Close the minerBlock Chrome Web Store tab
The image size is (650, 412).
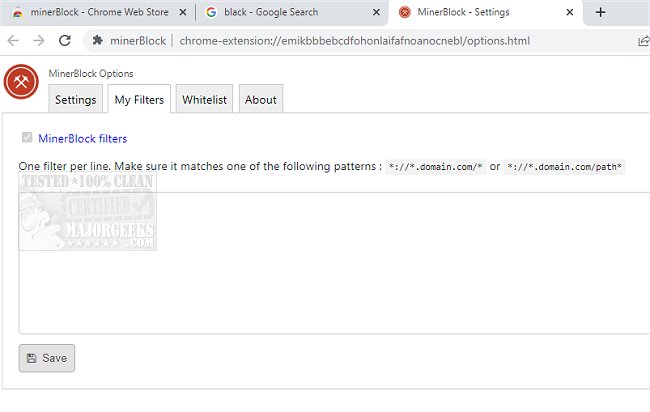(x=182, y=12)
